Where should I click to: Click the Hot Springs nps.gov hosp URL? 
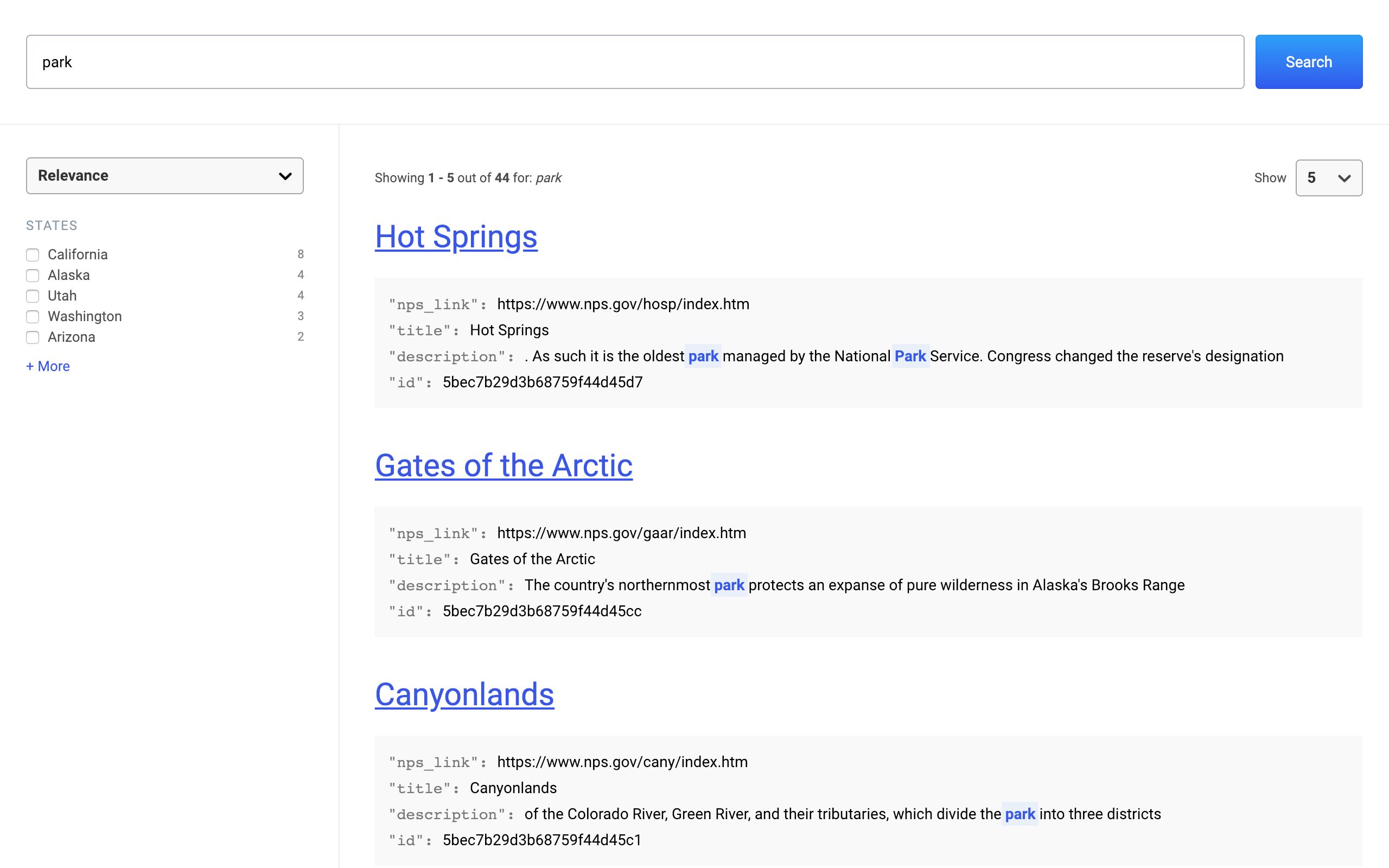tap(623, 304)
